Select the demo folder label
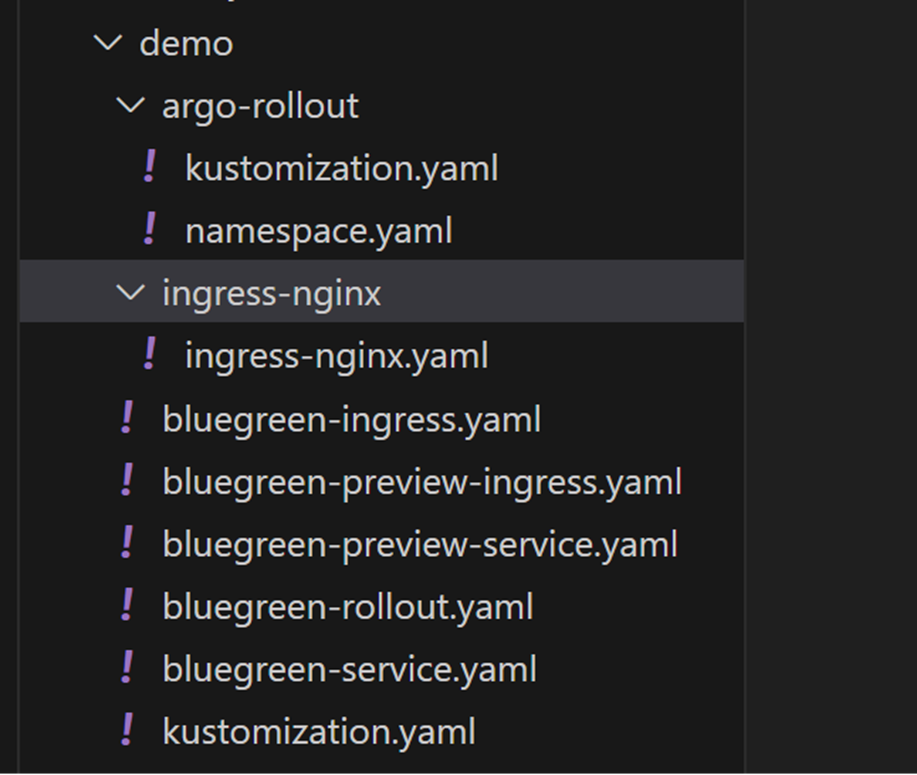917x775 pixels. click(186, 44)
